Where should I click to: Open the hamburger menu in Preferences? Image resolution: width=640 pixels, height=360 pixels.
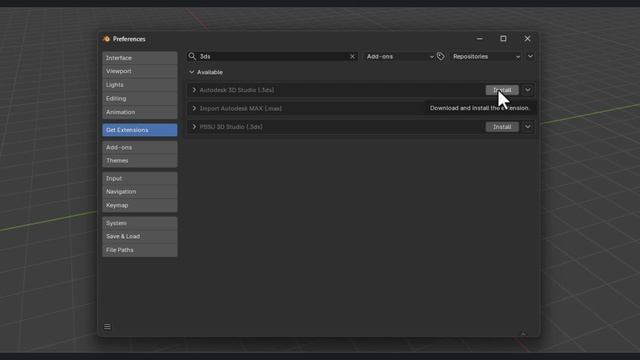pyautogui.click(x=107, y=327)
